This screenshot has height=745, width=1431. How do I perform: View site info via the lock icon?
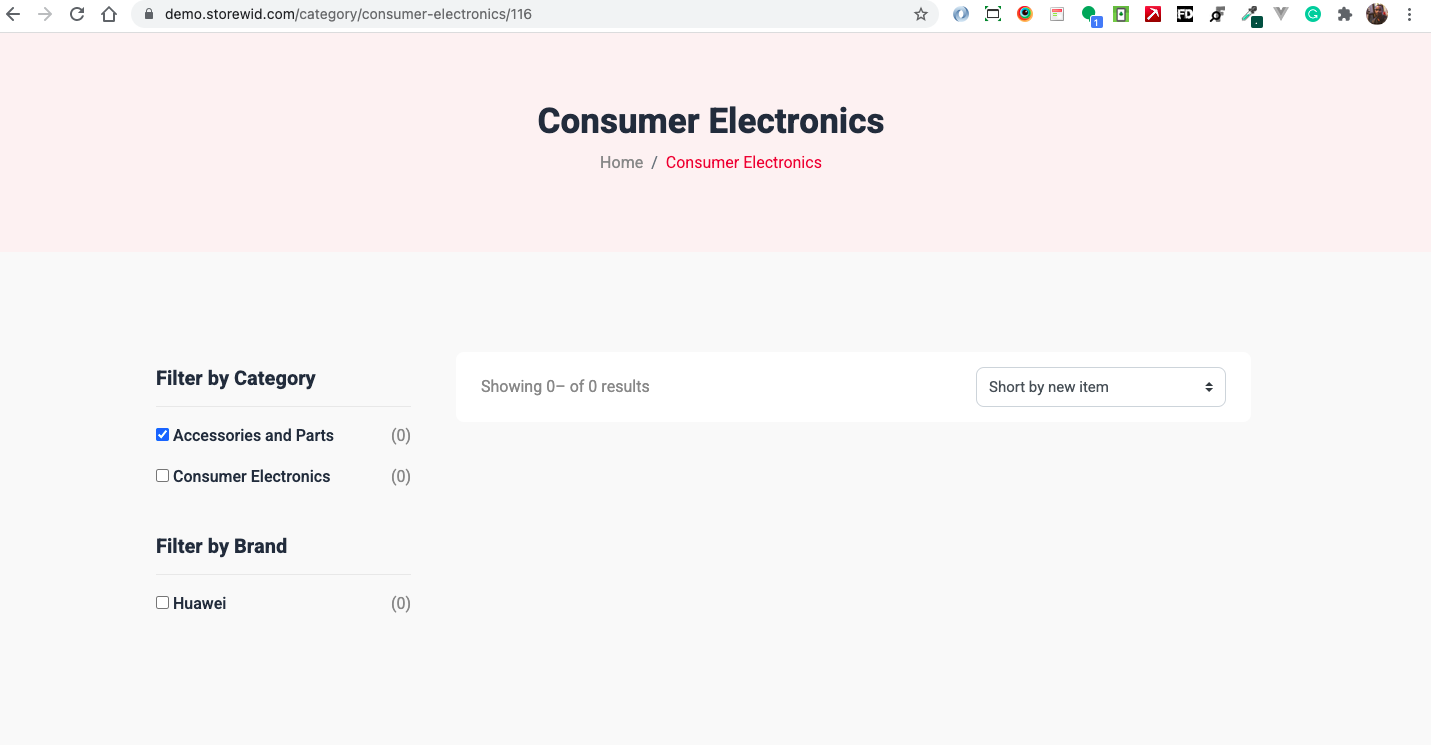[x=148, y=15]
